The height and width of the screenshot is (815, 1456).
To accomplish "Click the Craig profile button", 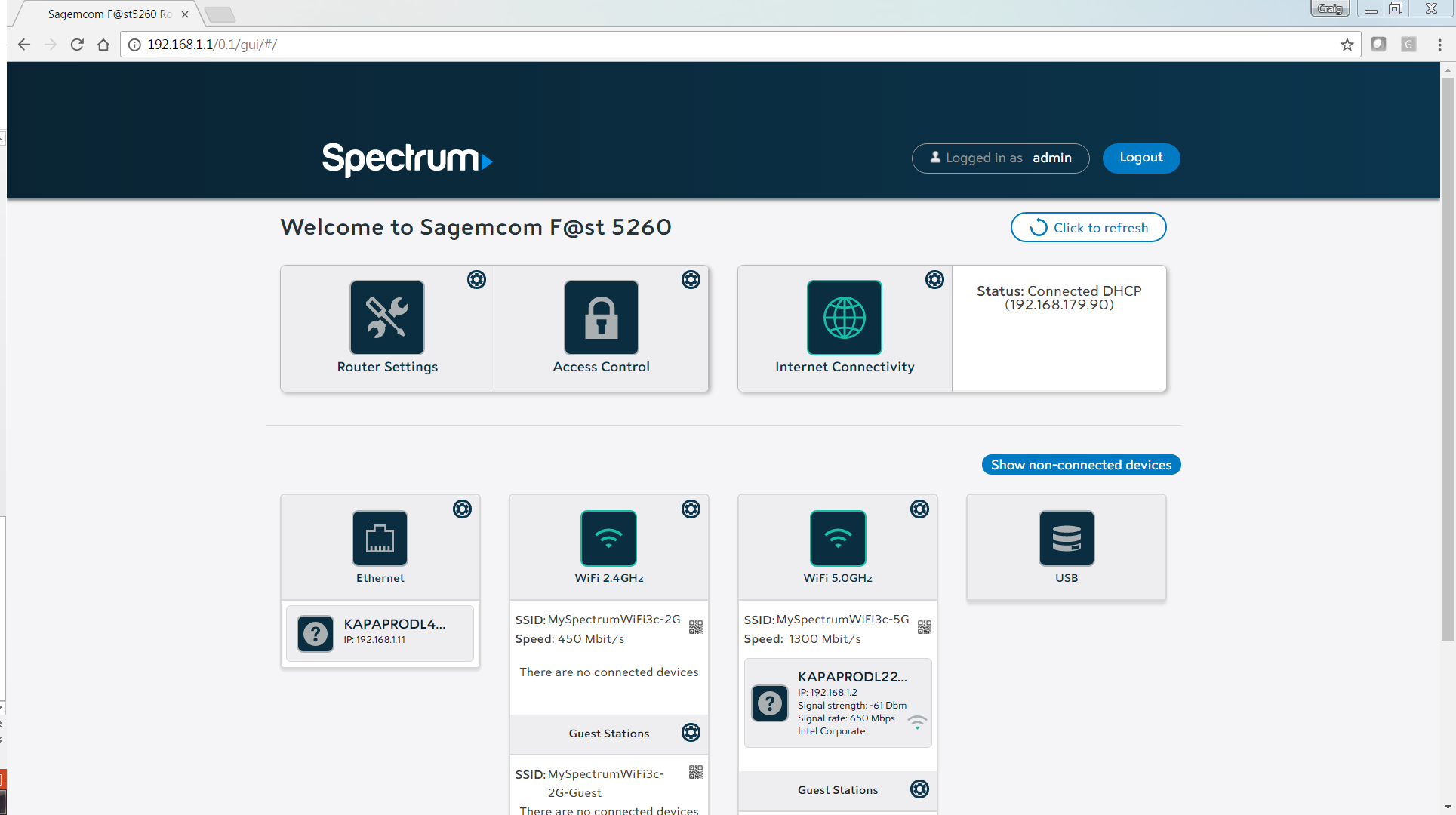I will pos(1330,9).
